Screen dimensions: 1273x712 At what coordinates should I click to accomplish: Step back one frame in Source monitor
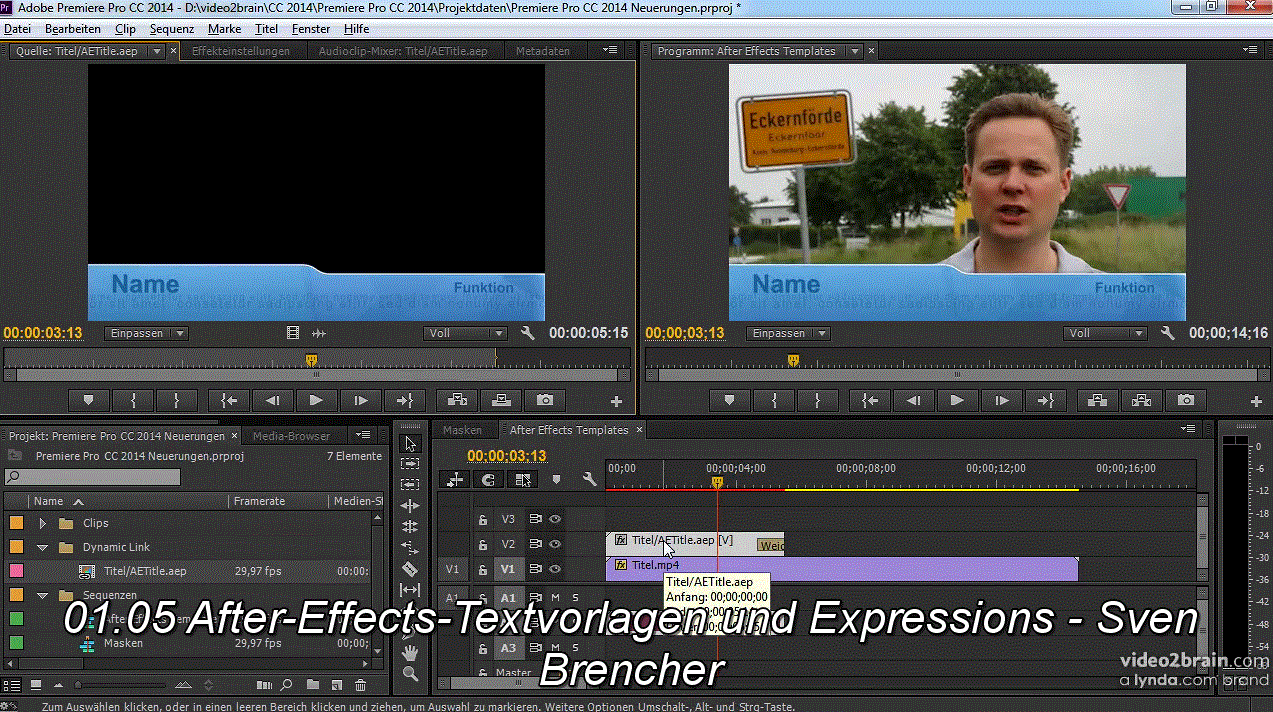(x=273, y=400)
